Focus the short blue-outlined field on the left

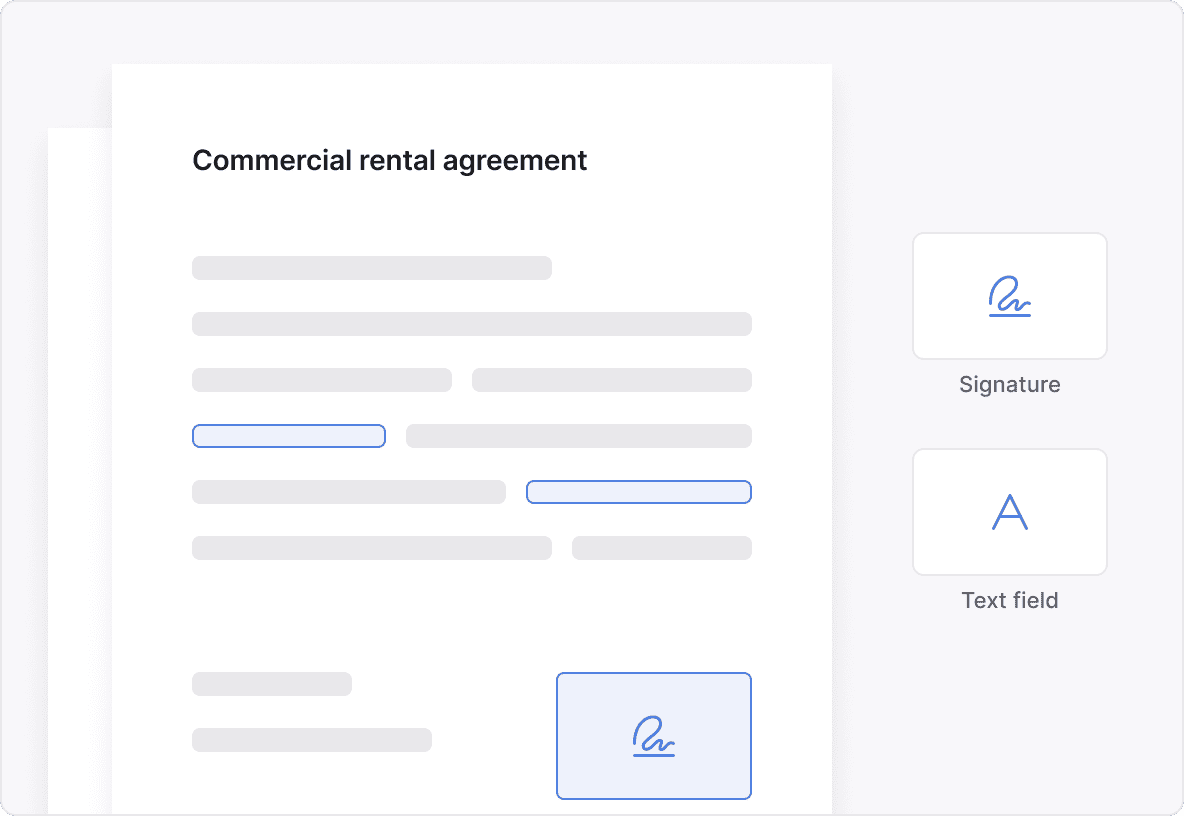288,436
